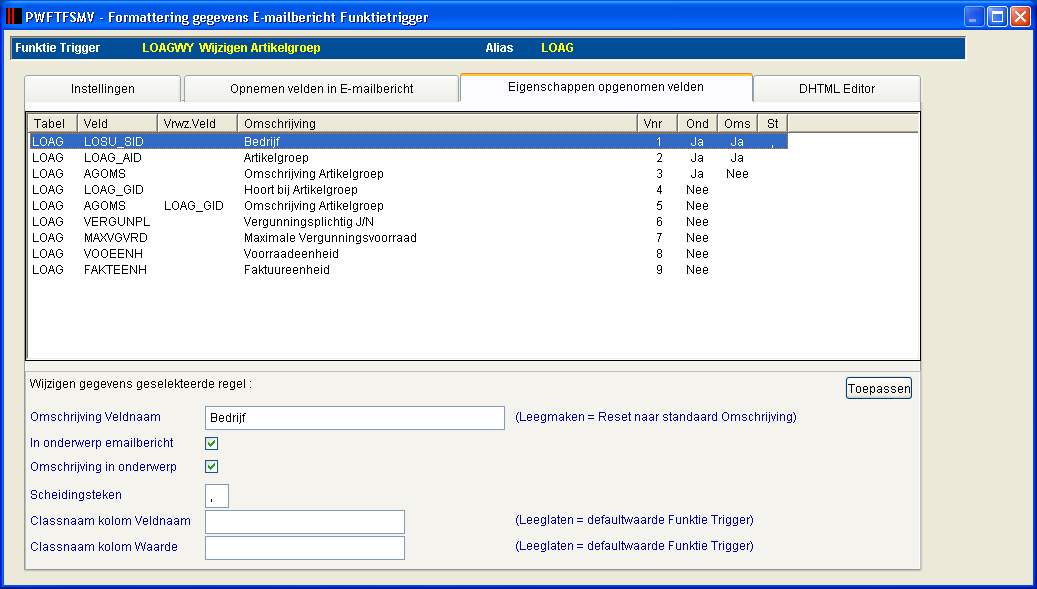The width and height of the screenshot is (1037, 589).
Task: Click the Scheidingsteken input field
Action: click(217, 496)
